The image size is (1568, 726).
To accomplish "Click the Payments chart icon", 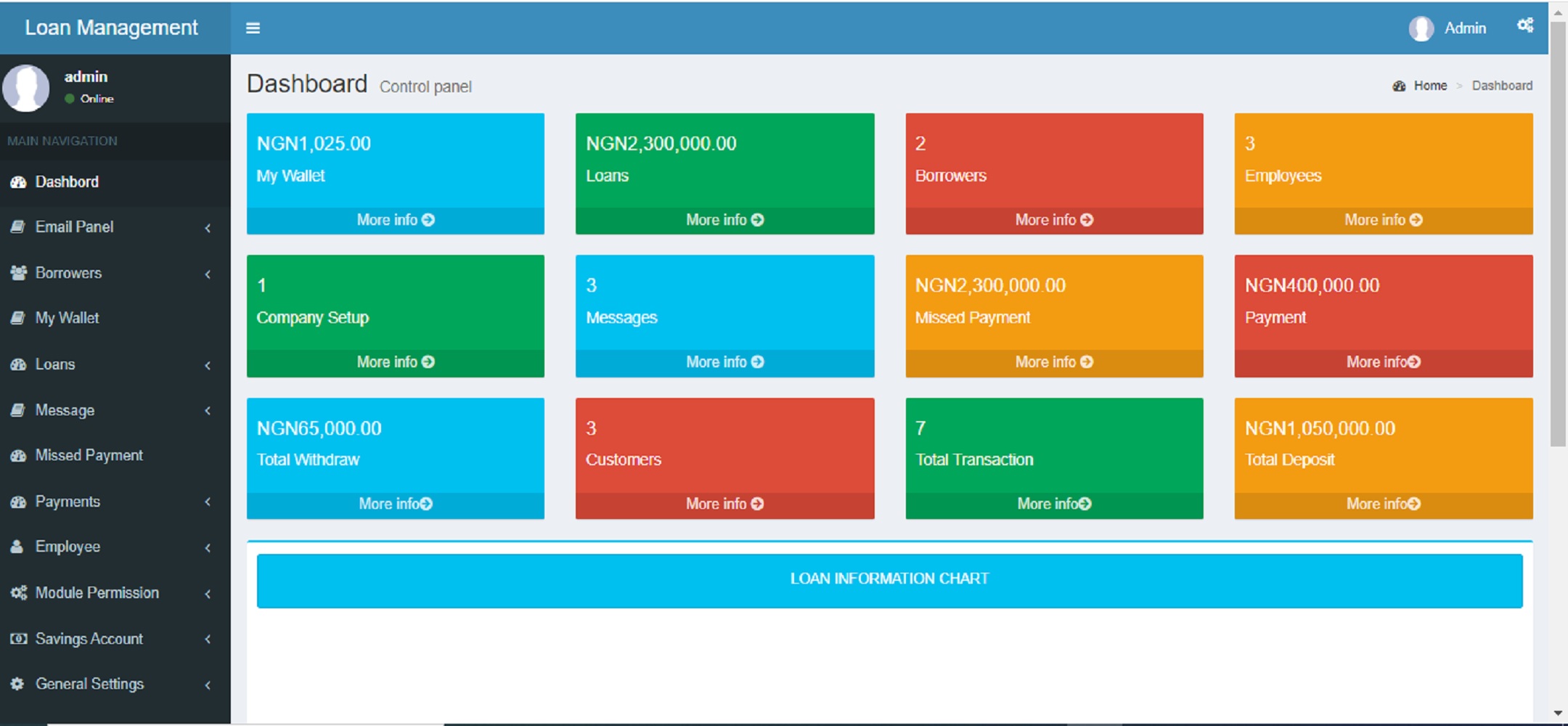I will pos(18,502).
